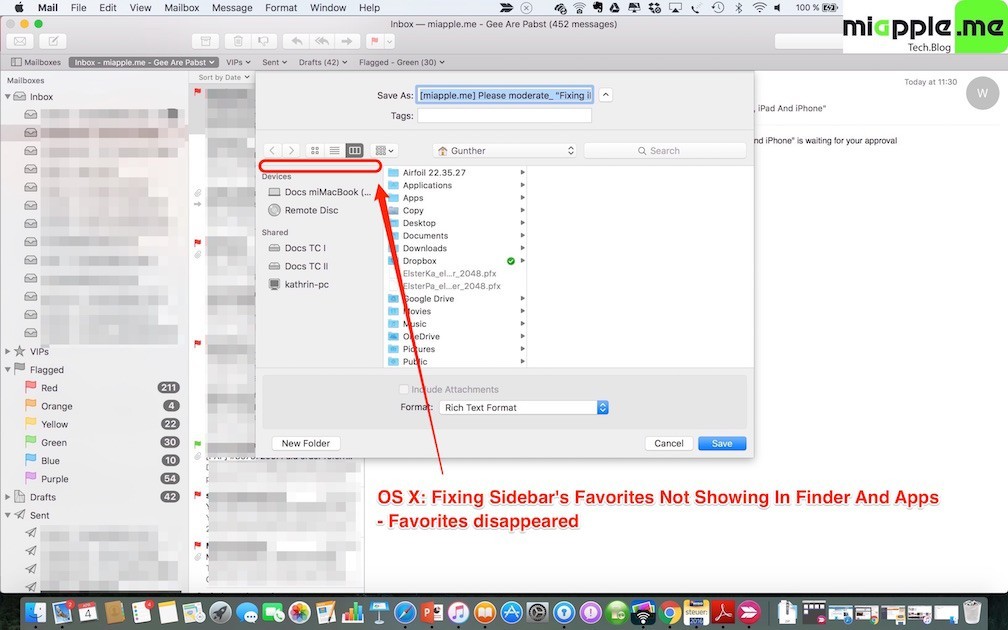
Task: Click the forward arrow in save dialog
Action: click(291, 150)
